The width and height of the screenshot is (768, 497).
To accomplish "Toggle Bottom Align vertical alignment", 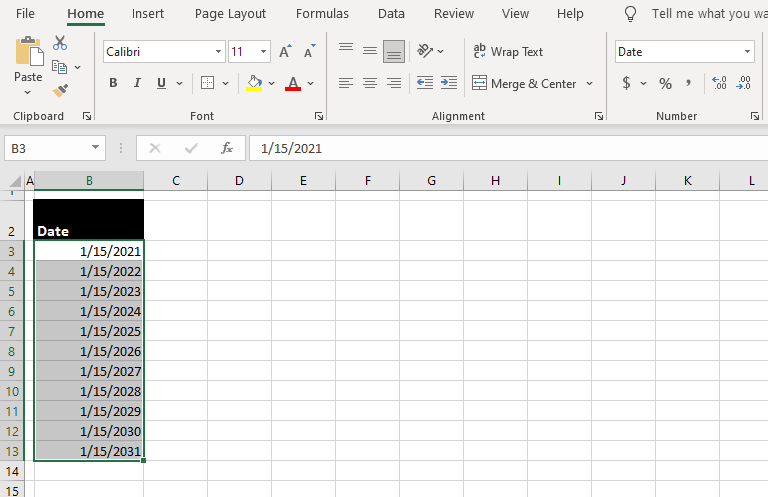I will [x=394, y=51].
